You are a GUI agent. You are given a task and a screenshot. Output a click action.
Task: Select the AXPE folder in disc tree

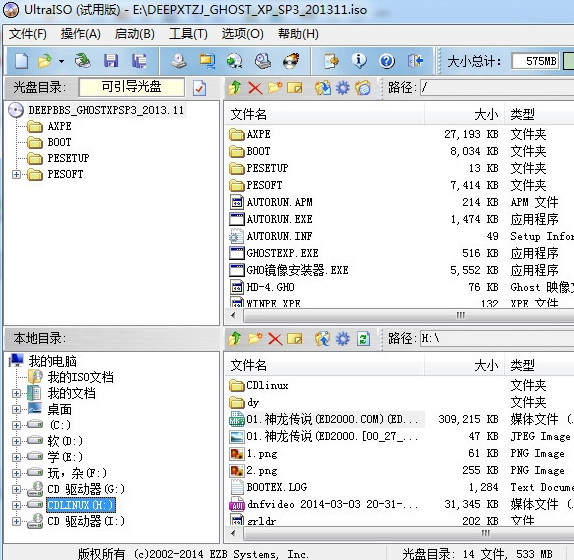tap(59, 126)
